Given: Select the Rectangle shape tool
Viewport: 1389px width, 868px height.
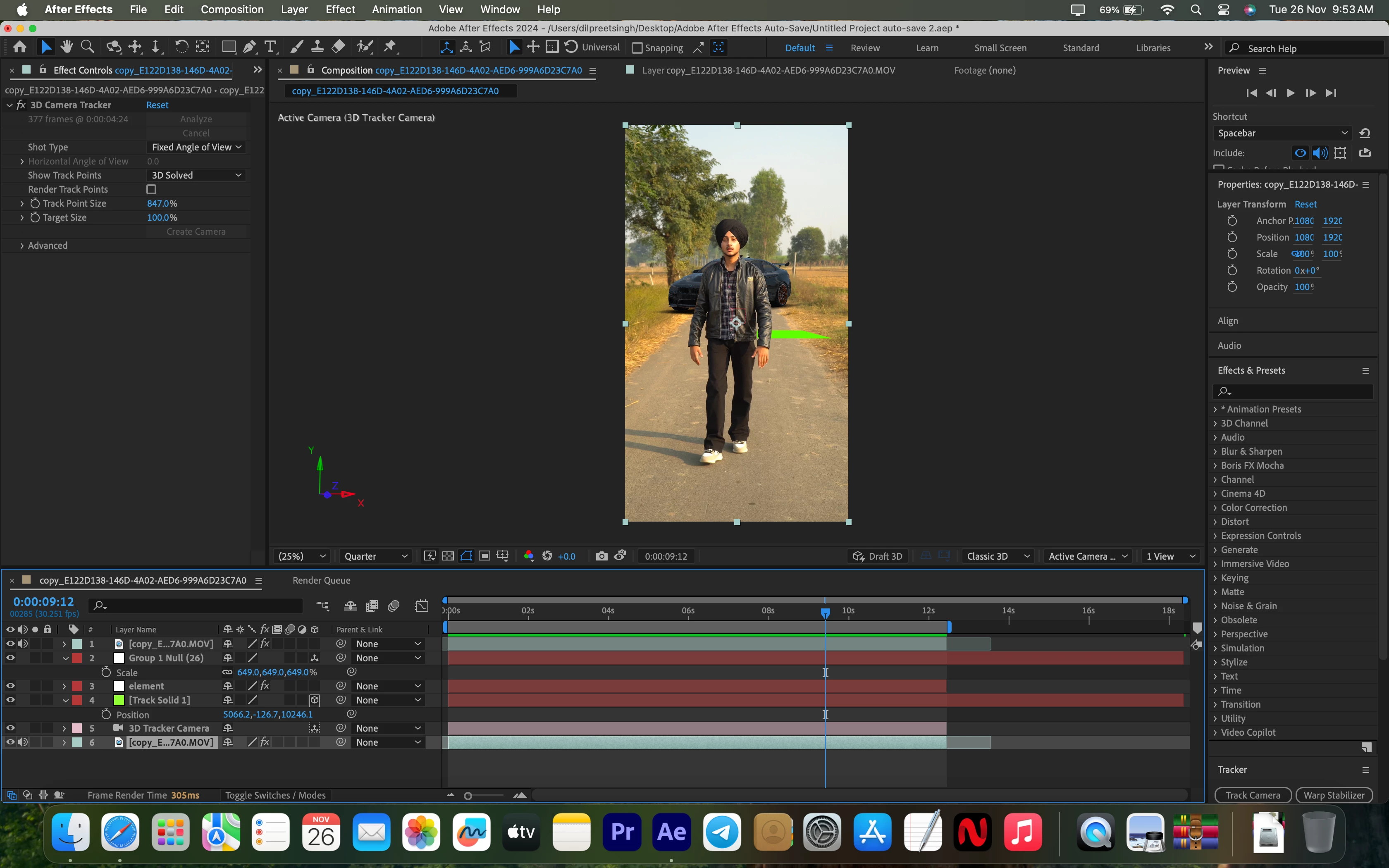Looking at the screenshot, I should point(229,47).
